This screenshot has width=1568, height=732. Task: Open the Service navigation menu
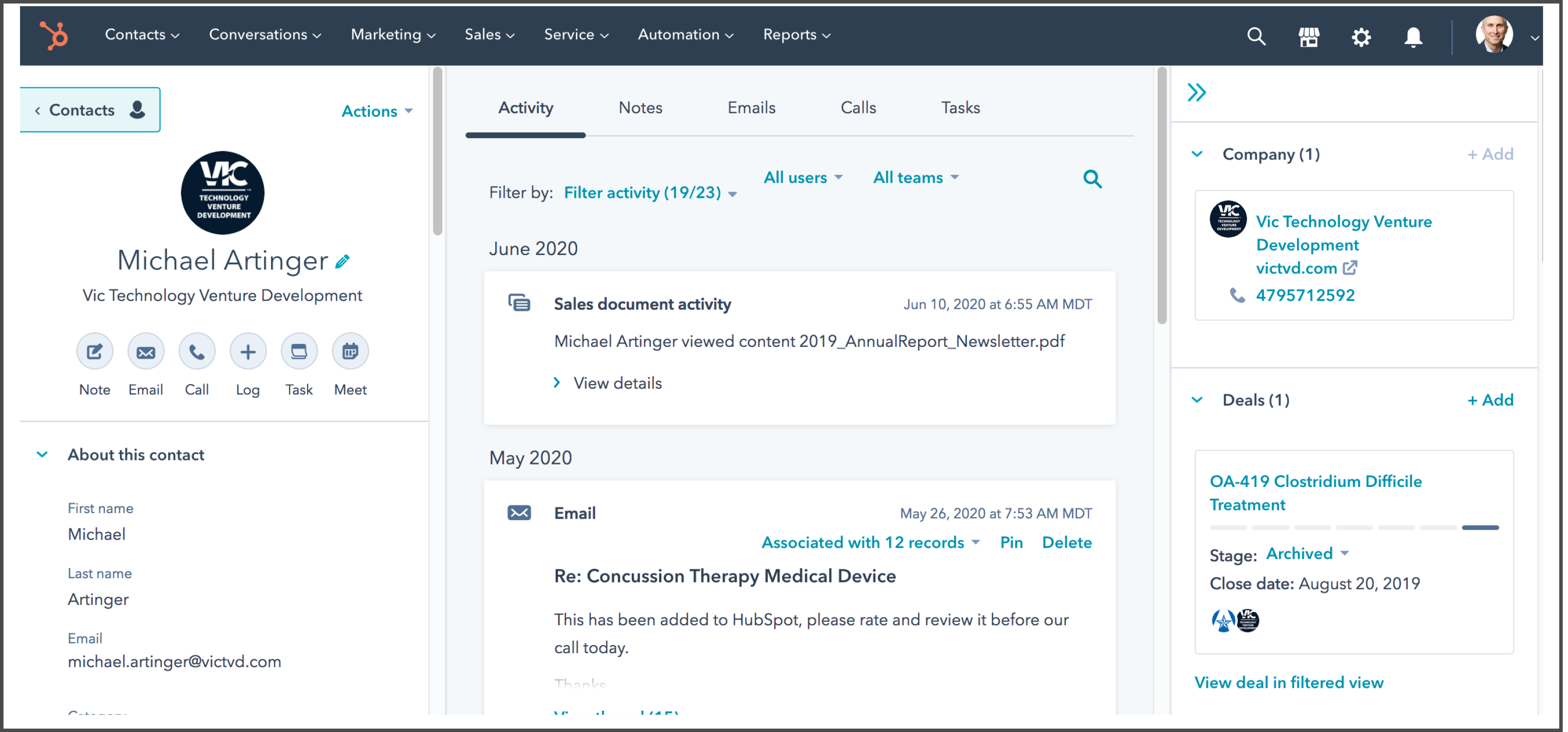577,35
